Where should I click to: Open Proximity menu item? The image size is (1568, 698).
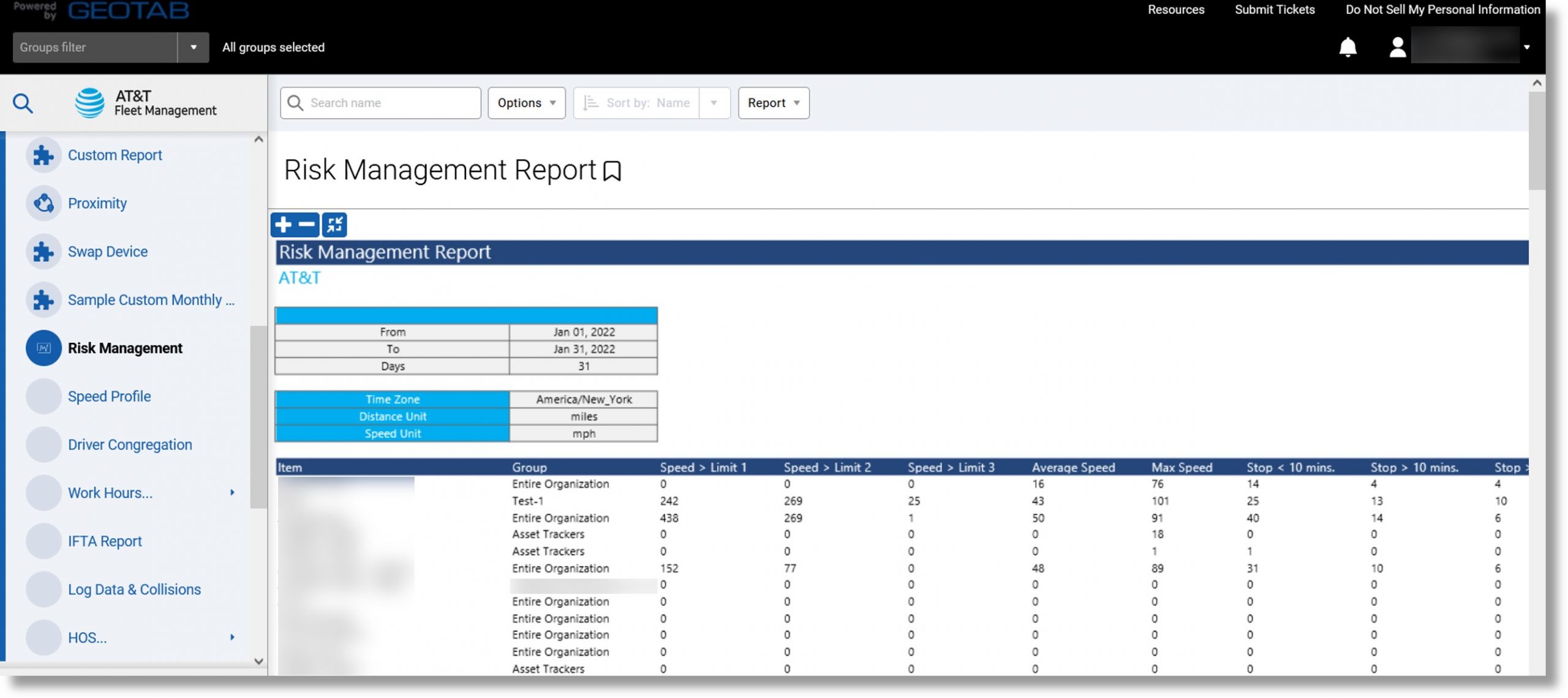[x=97, y=203]
